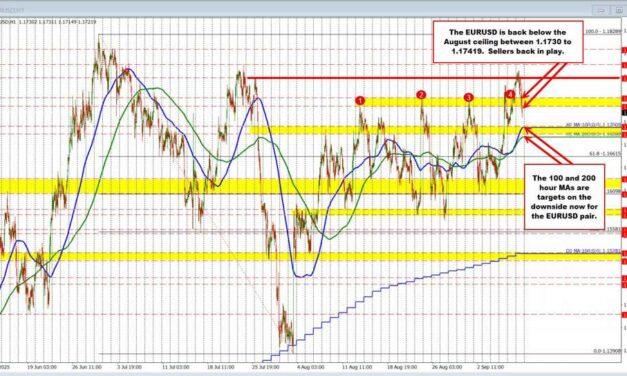
Task: Minimize the chart window
Action: tap(601, 10)
